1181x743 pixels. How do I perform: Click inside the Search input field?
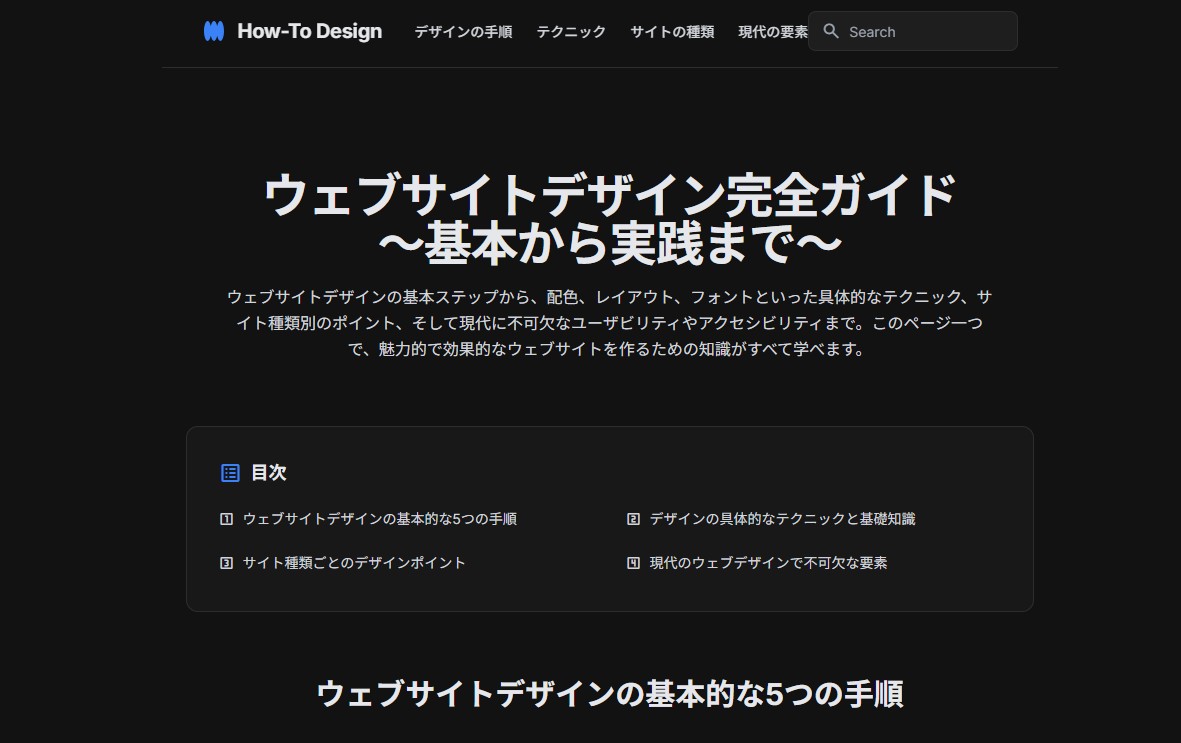(x=920, y=31)
